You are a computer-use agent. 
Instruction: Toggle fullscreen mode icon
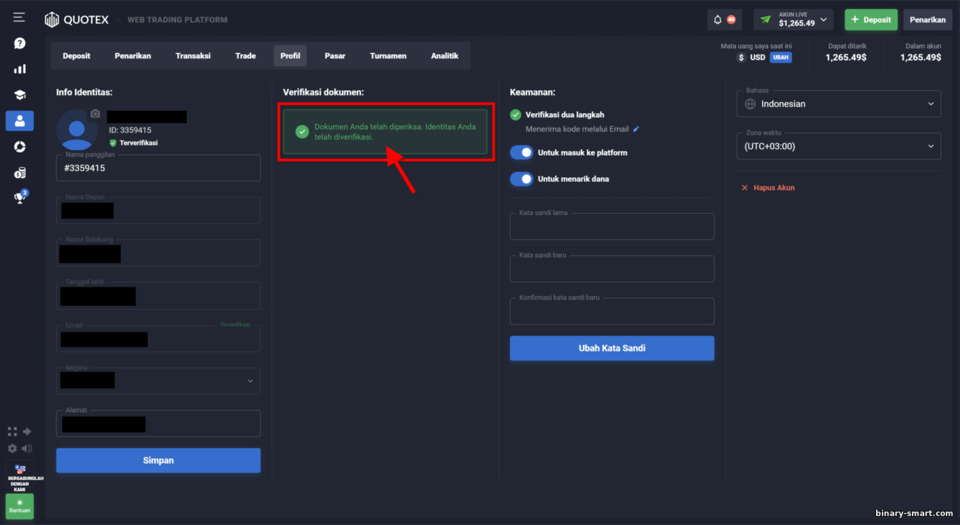[x=12, y=431]
